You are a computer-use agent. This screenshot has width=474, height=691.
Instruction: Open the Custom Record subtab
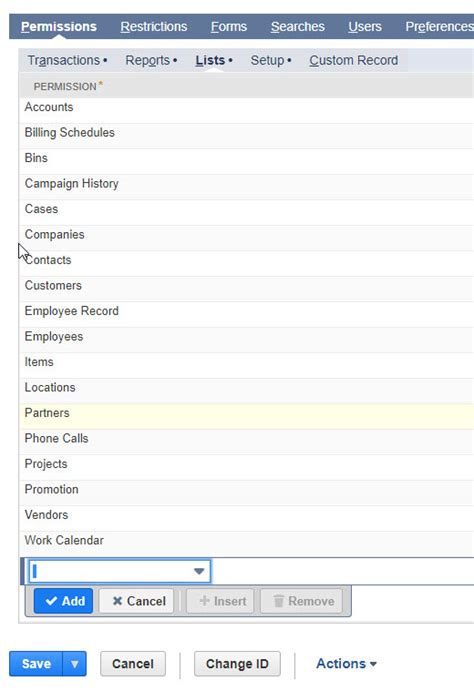[x=353, y=60]
